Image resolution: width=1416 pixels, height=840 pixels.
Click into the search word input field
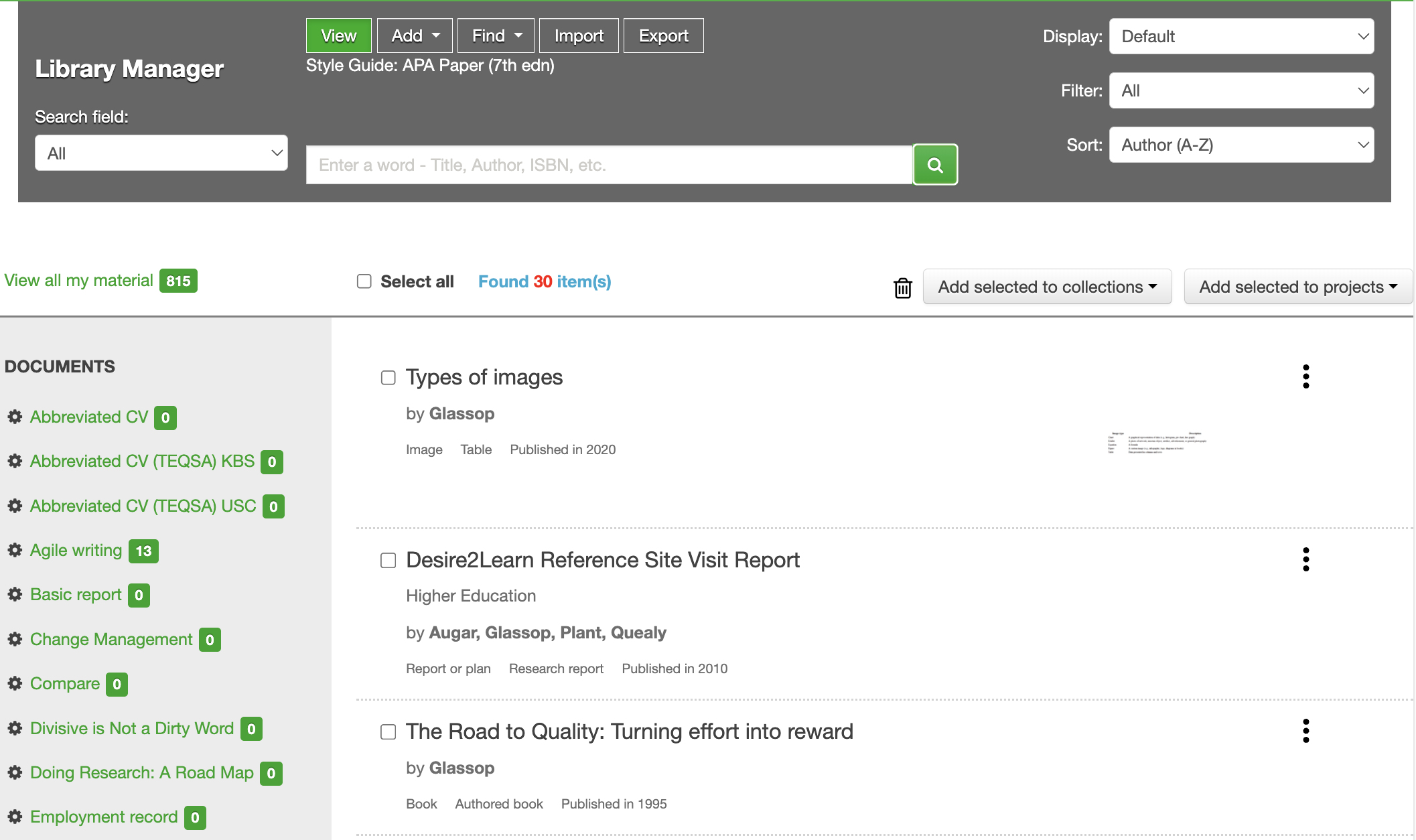[x=609, y=165]
